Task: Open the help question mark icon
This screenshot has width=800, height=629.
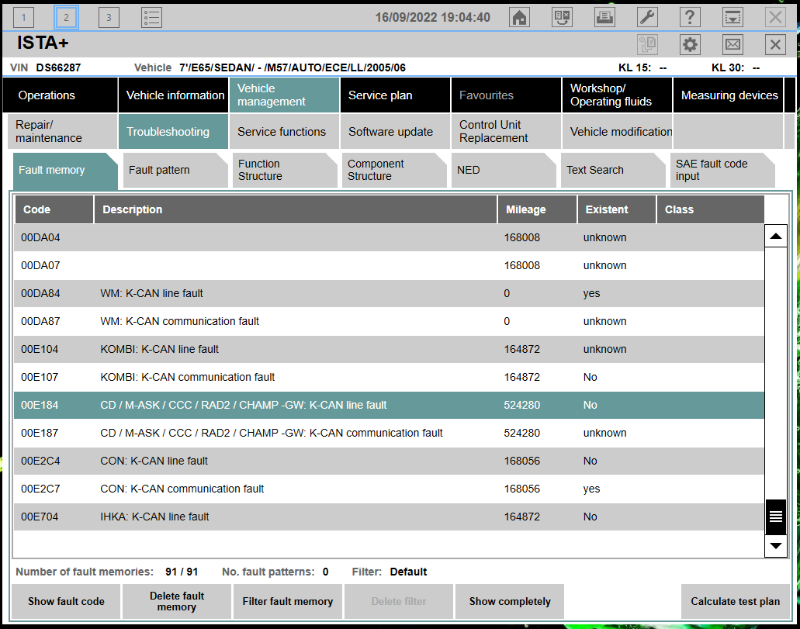Action: coord(690,17)
